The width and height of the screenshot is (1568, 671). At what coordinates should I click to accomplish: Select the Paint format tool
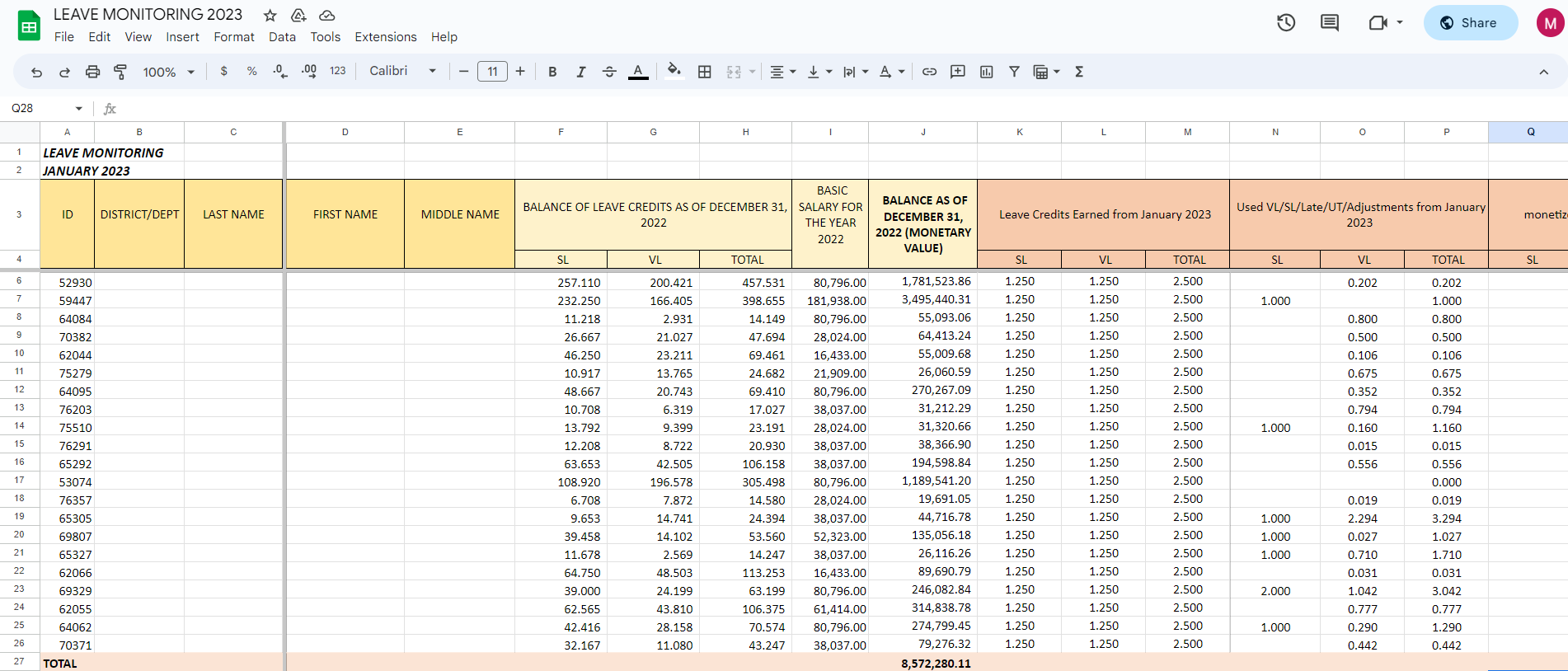(x=120, y=73)
